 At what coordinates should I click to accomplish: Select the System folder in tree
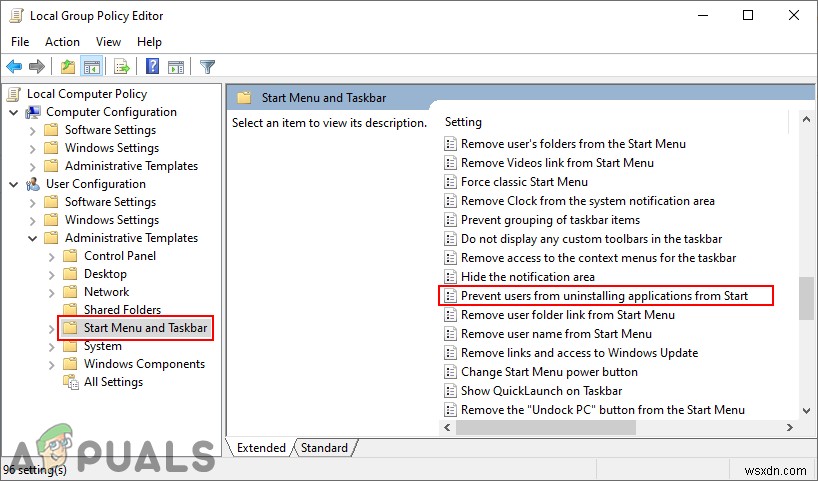[x=103, y=346]
